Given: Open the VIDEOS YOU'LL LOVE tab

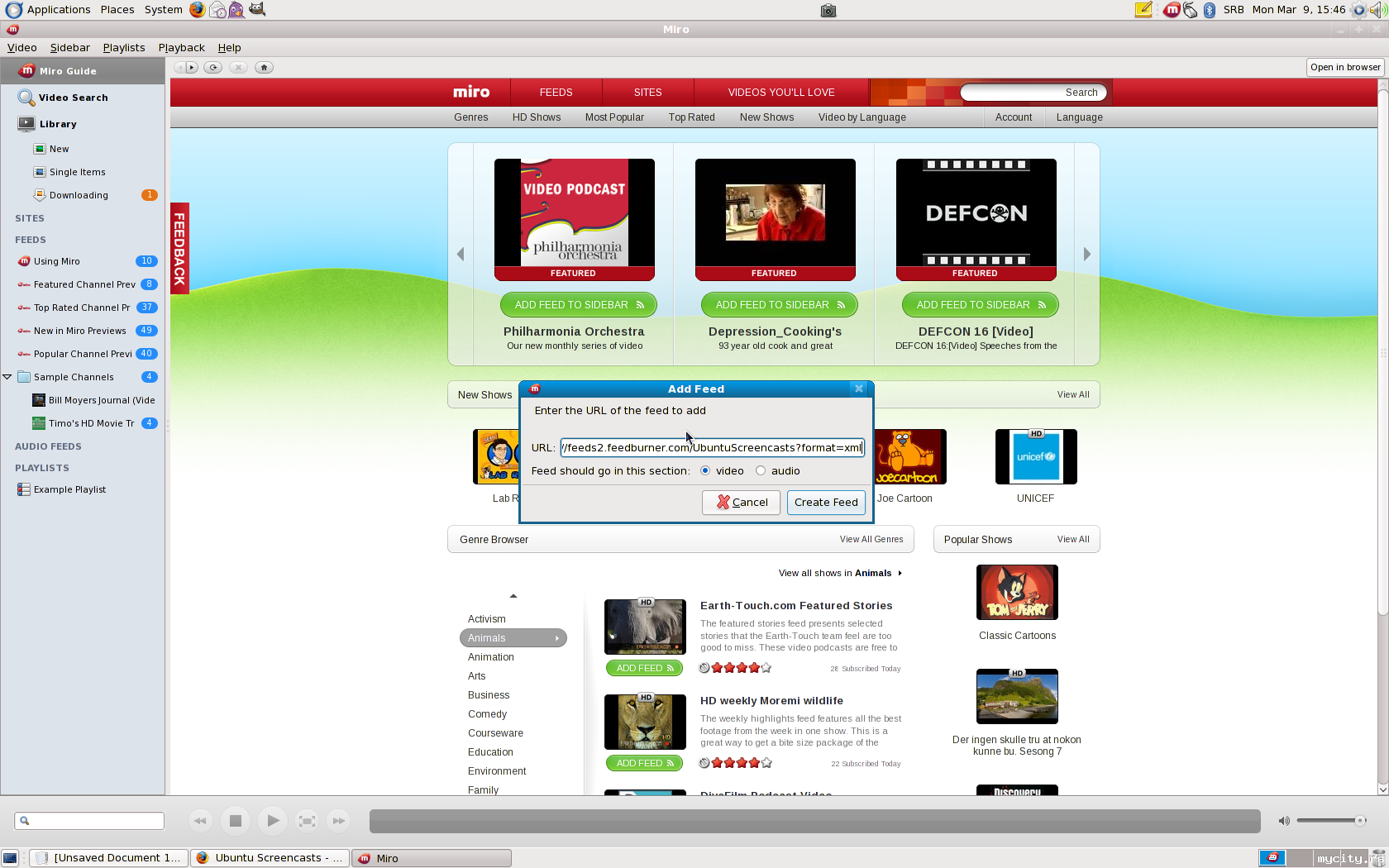Looking at the screenshot, I should pos(781,93).
